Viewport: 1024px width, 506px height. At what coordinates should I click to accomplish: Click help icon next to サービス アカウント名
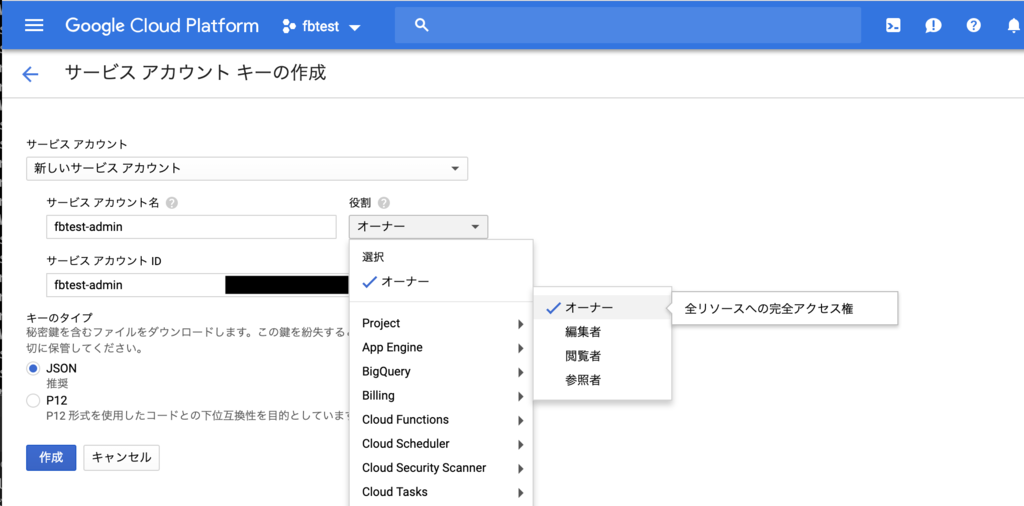[172, 202]
